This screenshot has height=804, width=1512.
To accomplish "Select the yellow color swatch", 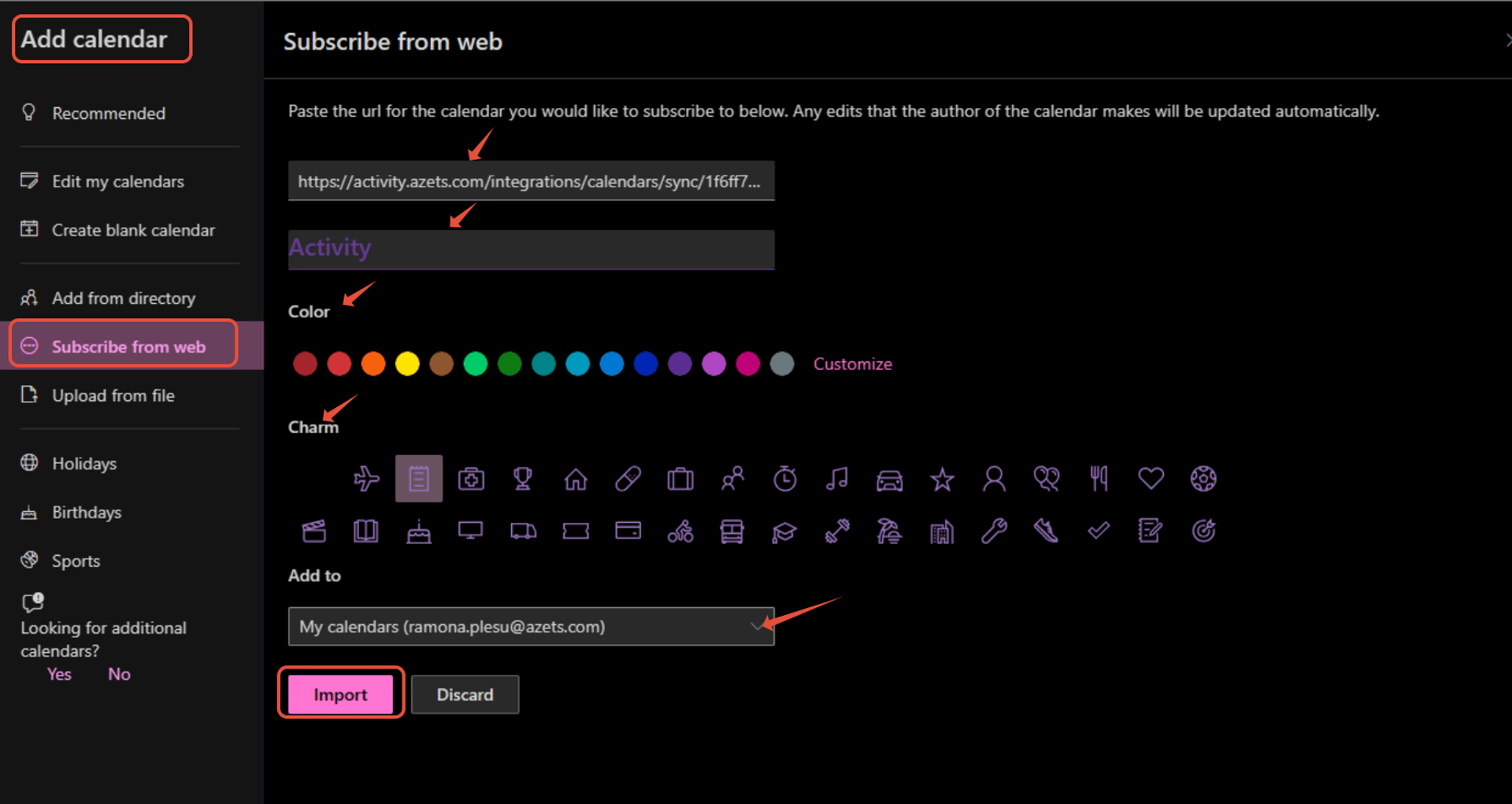I will tap(407, 364).
